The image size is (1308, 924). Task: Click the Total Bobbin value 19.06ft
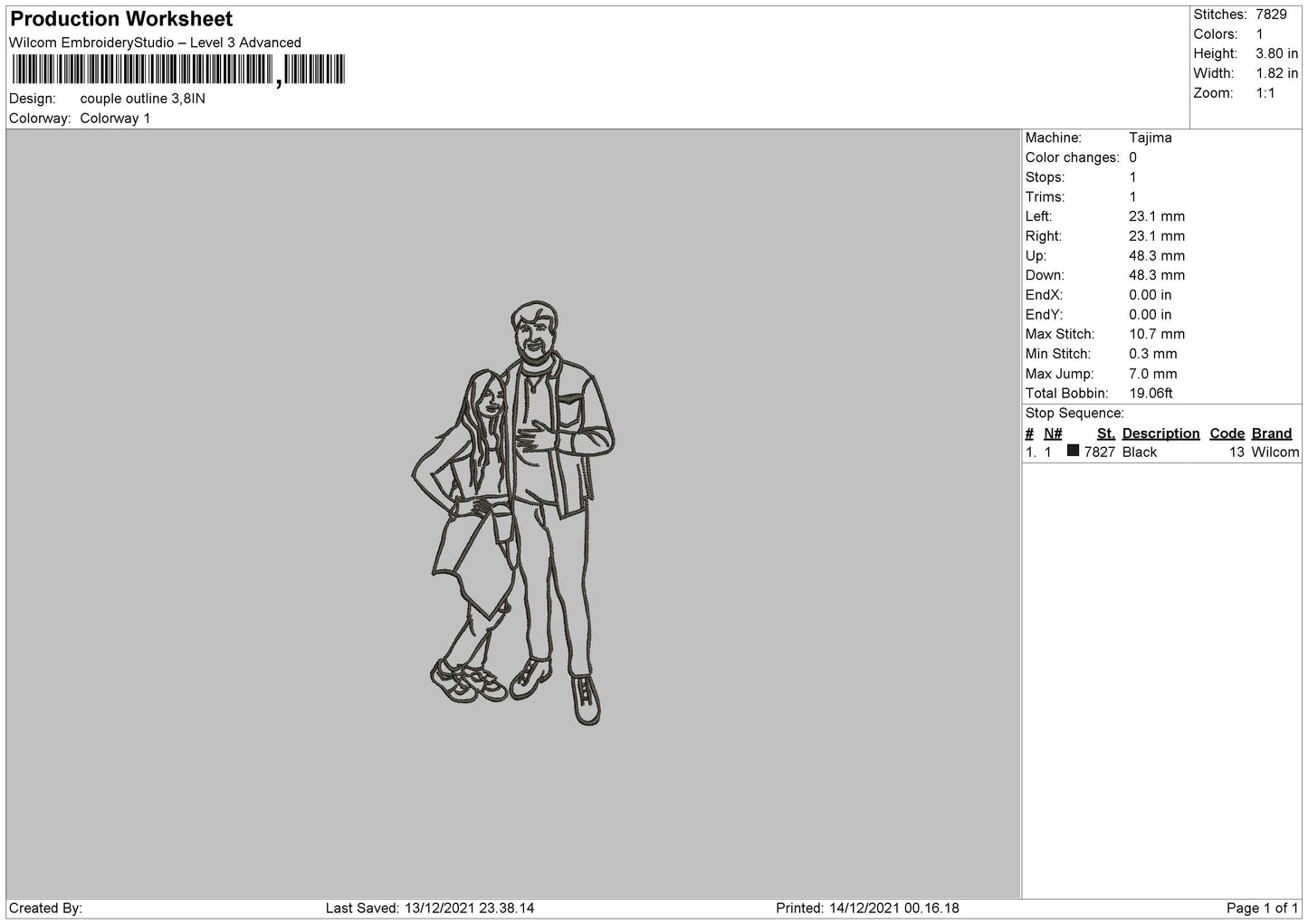pyautogui.click(x=1150, y=394)
